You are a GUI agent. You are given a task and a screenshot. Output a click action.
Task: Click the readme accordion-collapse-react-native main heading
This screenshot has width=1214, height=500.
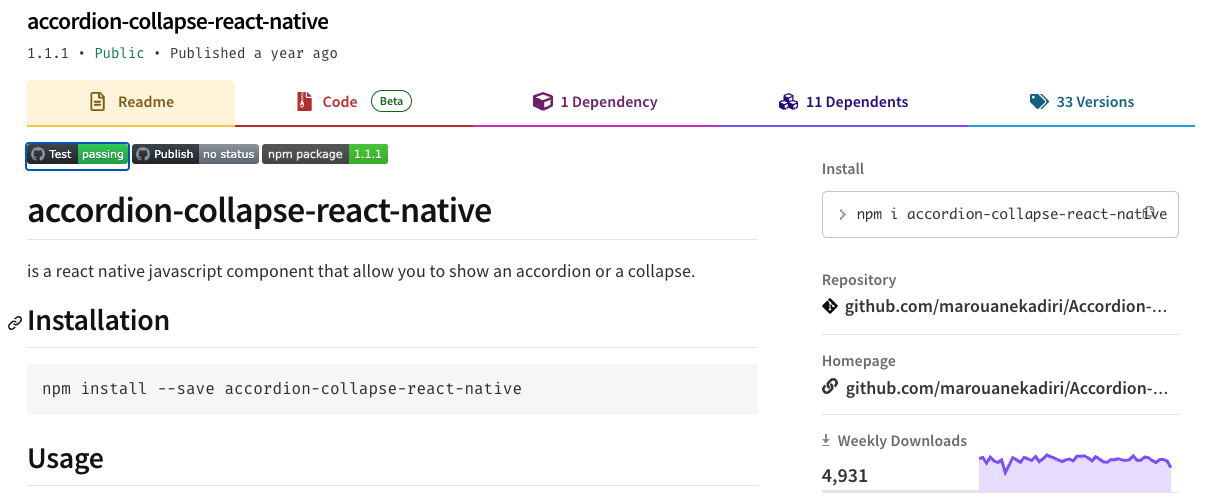tap(259, 211)
